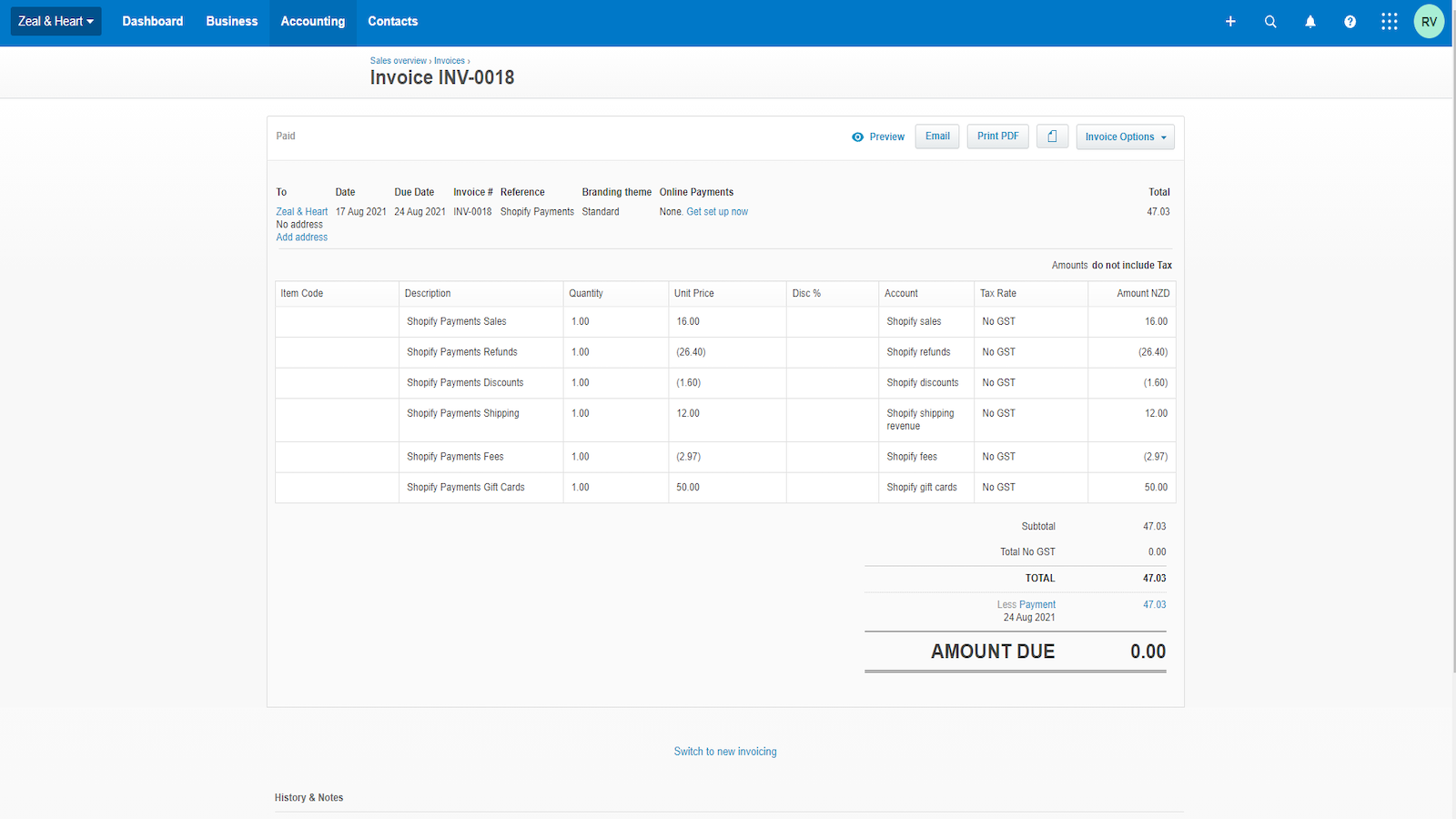Click the Email button
The image size is (1456, 819).
coord(937,136)
